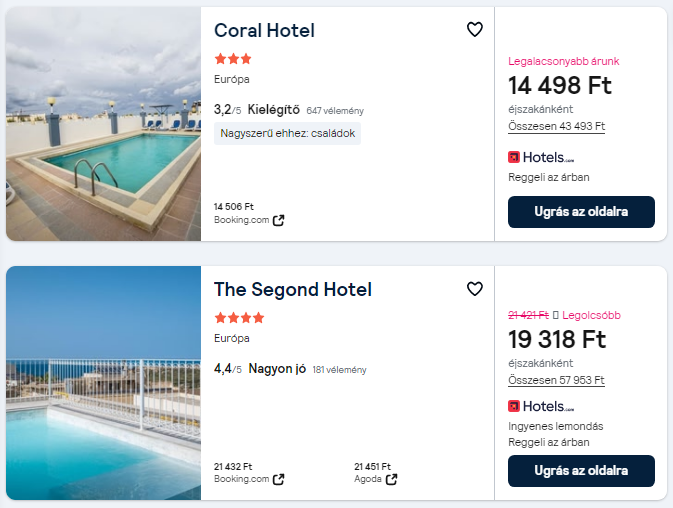Screen dimensions: 673x508
Task: View The Segond Hotel pool photo
Action: [103, 383]
